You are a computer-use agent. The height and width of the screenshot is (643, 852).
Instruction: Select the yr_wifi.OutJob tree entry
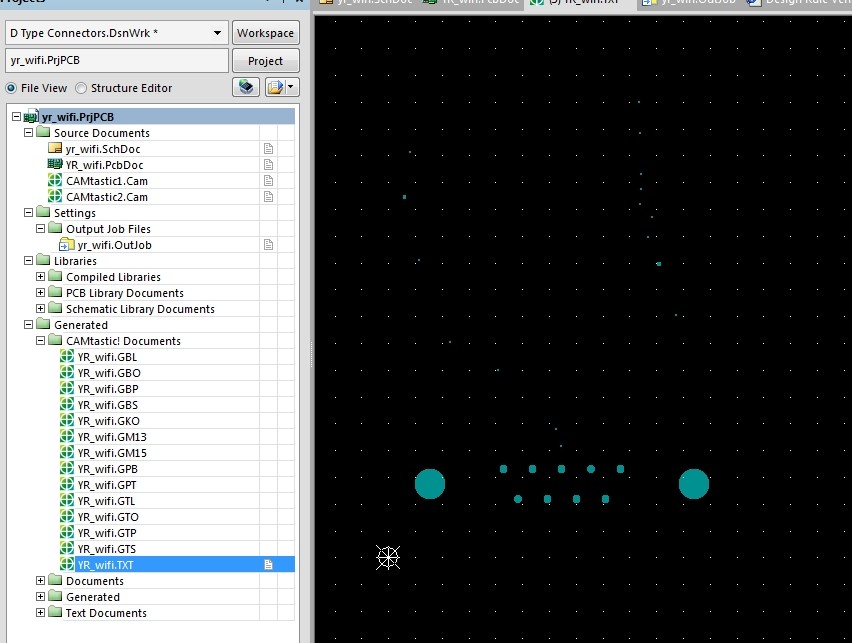click(x=114, y=245)
